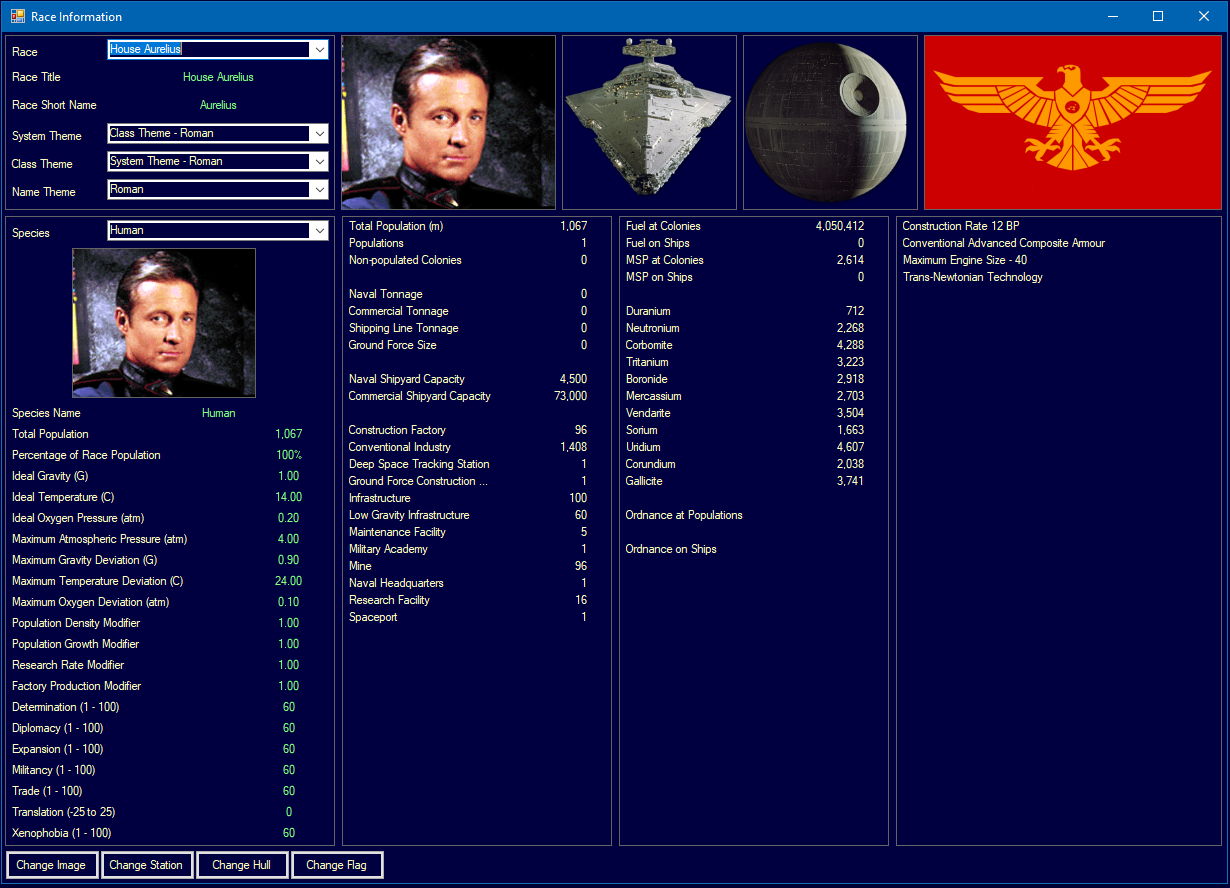Click the Change Hull button
This screenshot has width=1230, height=888.
click(241, 865)
